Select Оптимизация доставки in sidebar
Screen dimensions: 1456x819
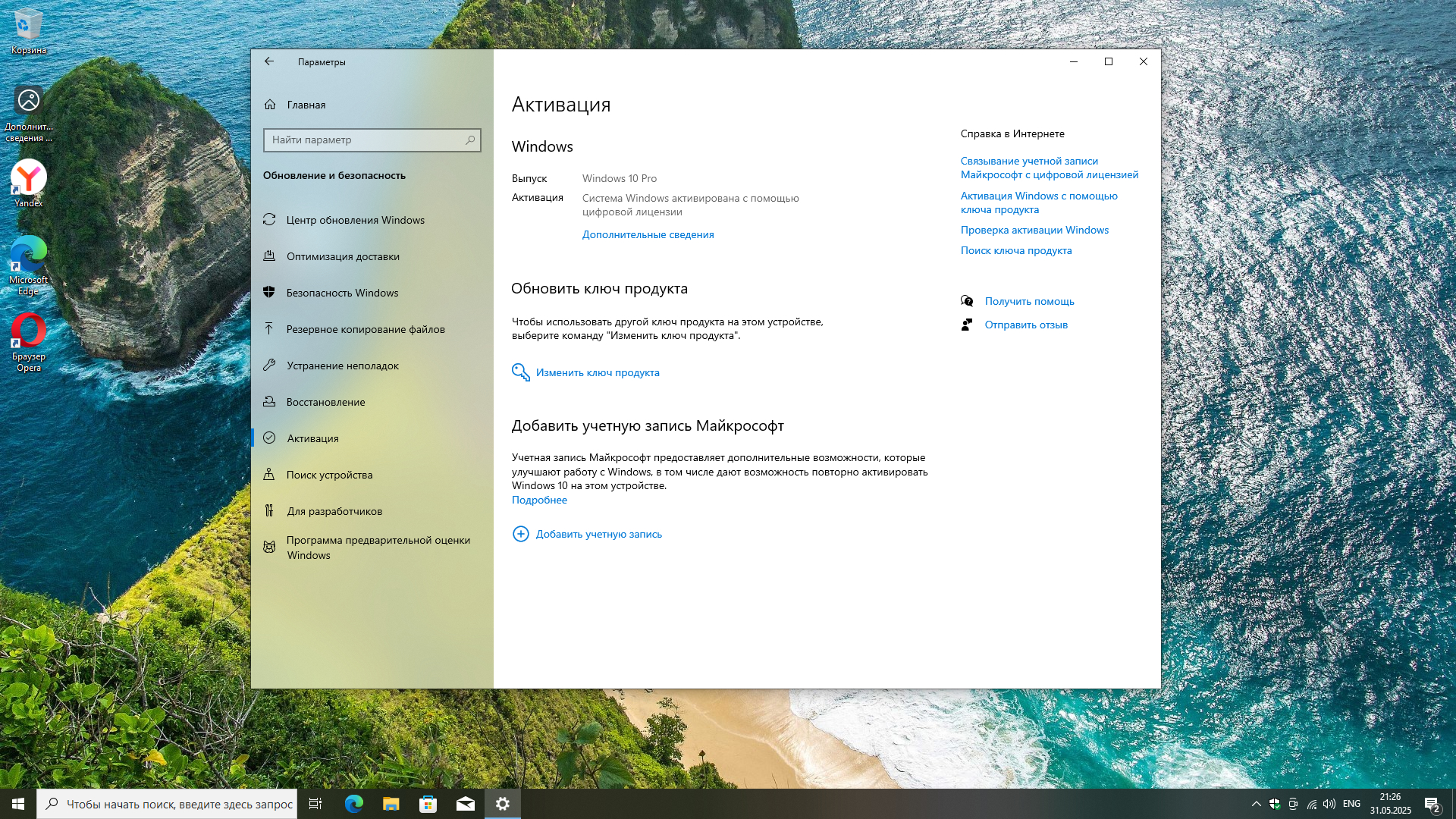coord(342,256)
